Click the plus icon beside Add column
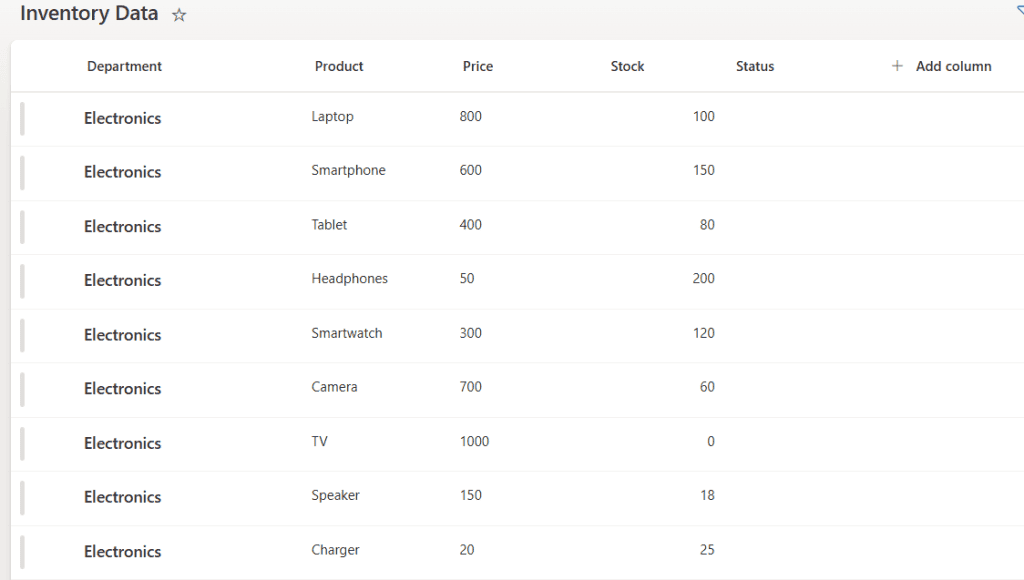The height and width of the screenshot is (580, 1024). (x=897, y=66)
